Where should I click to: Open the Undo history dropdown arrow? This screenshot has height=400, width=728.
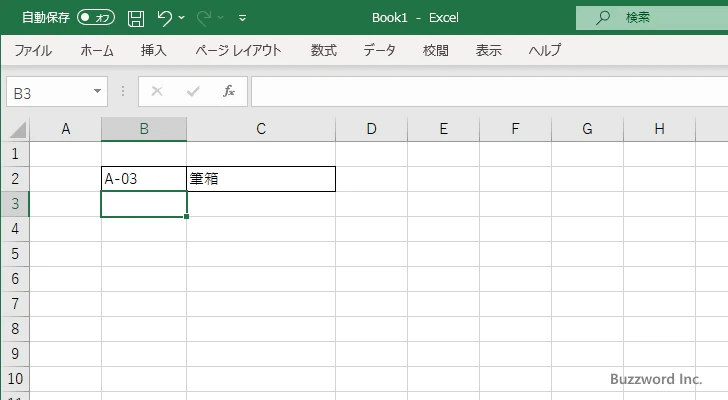coord(182,18)
